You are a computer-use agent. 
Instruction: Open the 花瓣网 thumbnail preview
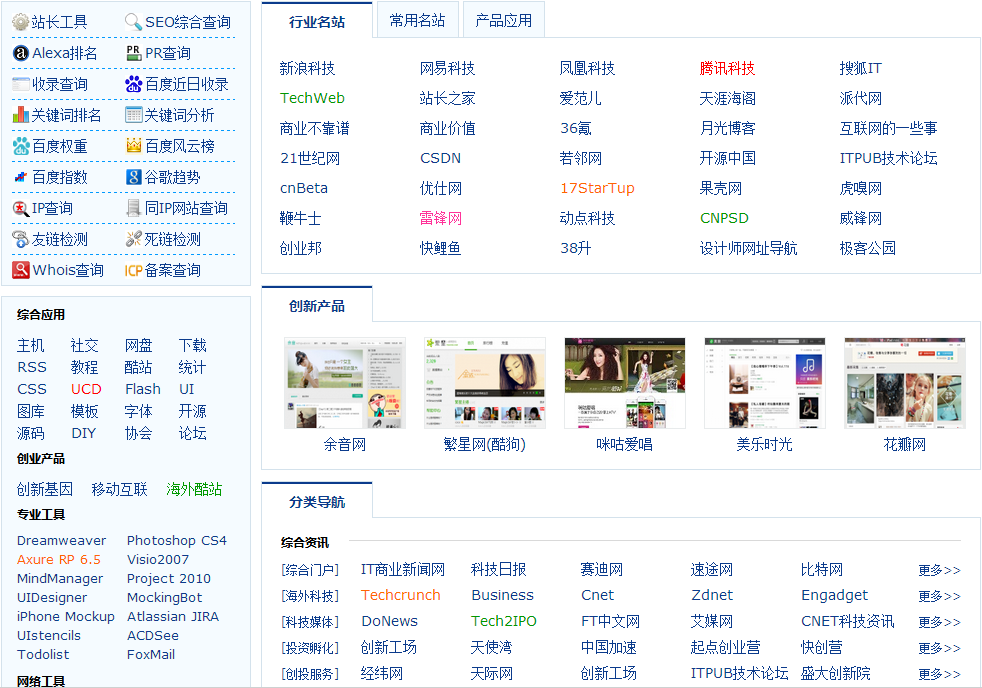[904, 383]
